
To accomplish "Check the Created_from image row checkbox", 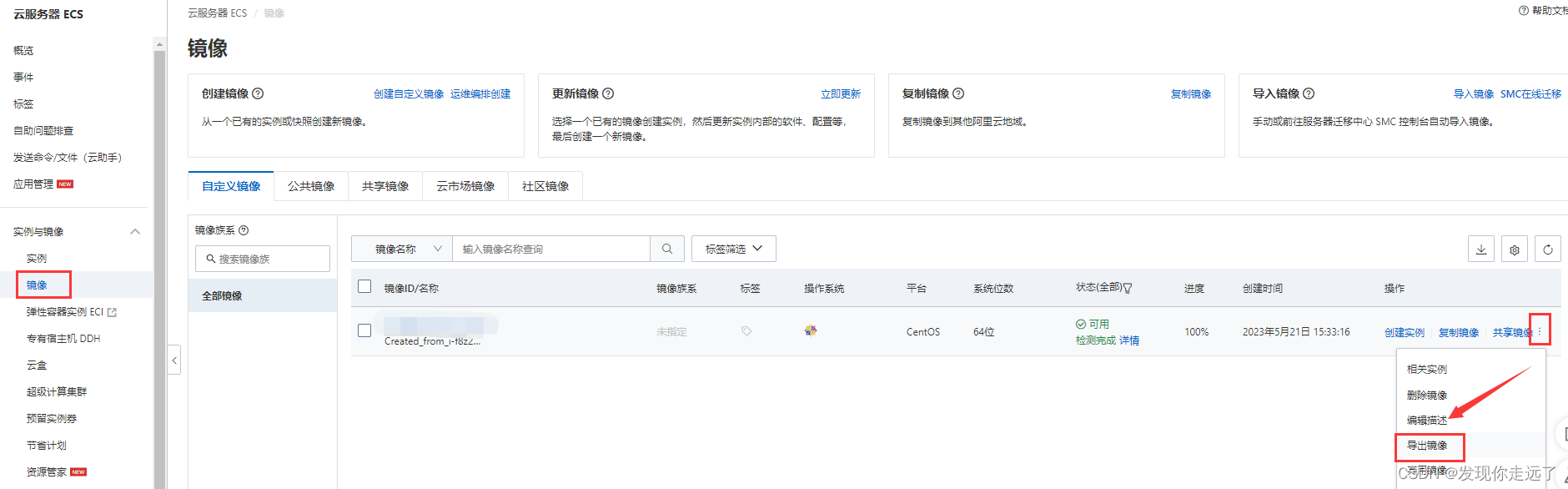I will [x=364, y=330].
